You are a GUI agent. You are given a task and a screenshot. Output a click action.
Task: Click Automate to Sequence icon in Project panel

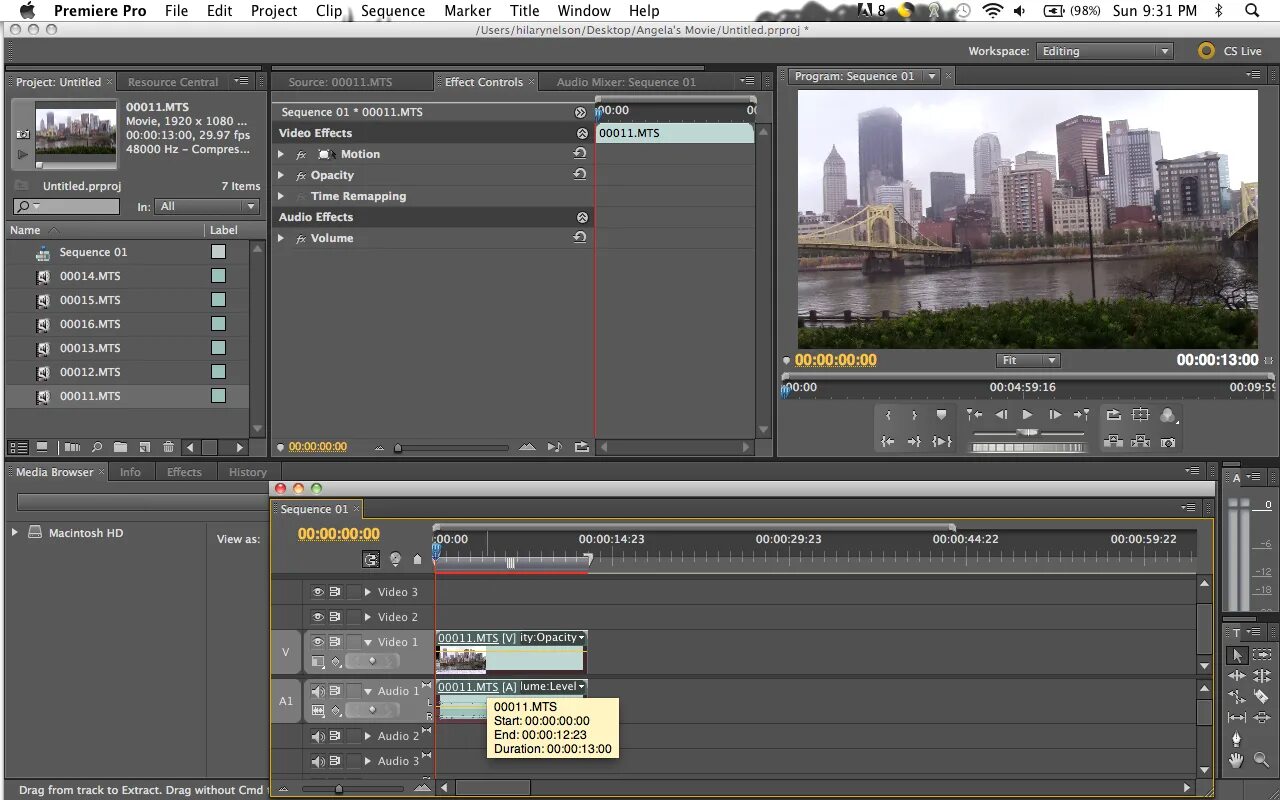(72, 447)
